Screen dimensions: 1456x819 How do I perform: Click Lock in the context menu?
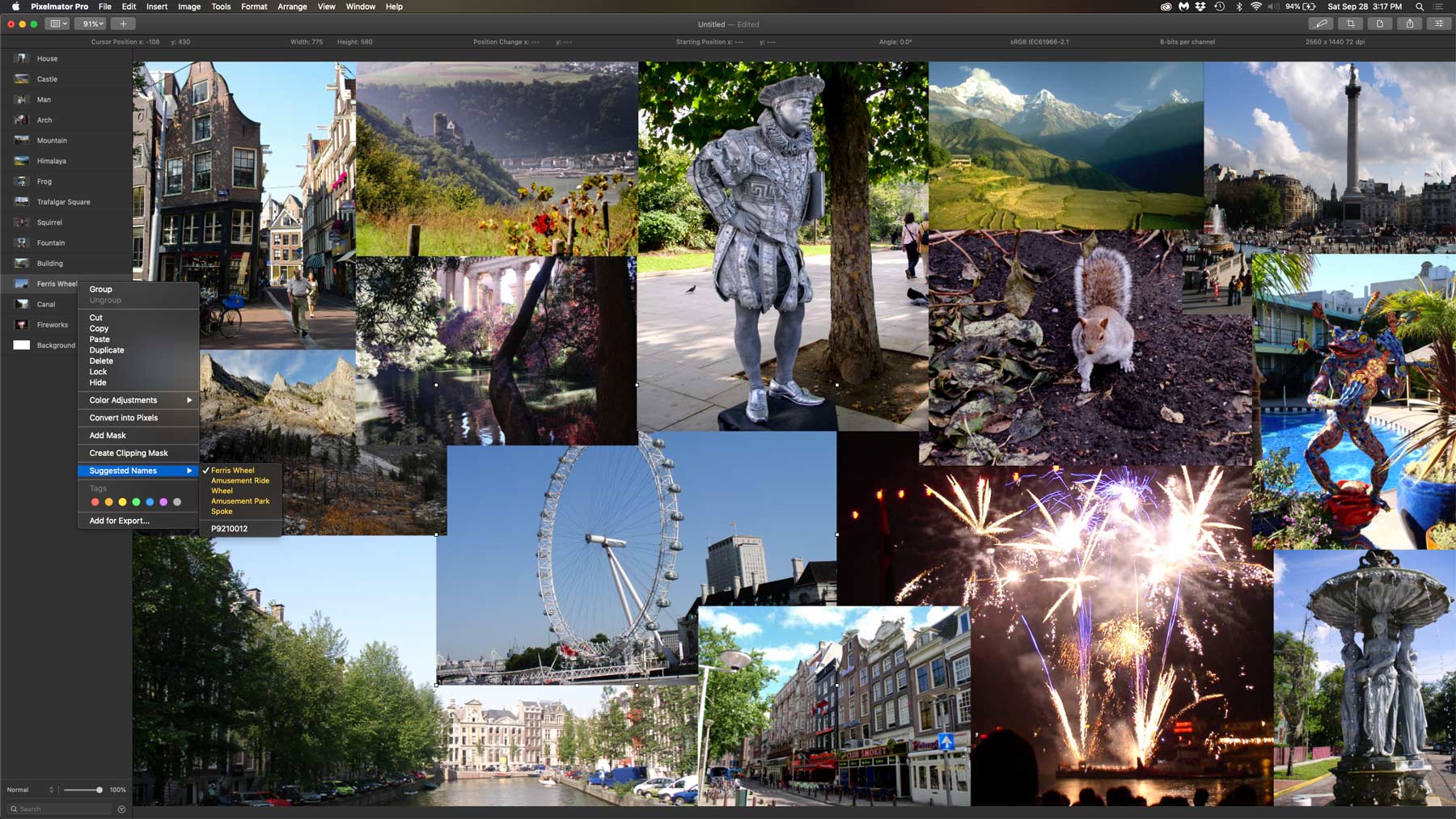coord(138,372)
